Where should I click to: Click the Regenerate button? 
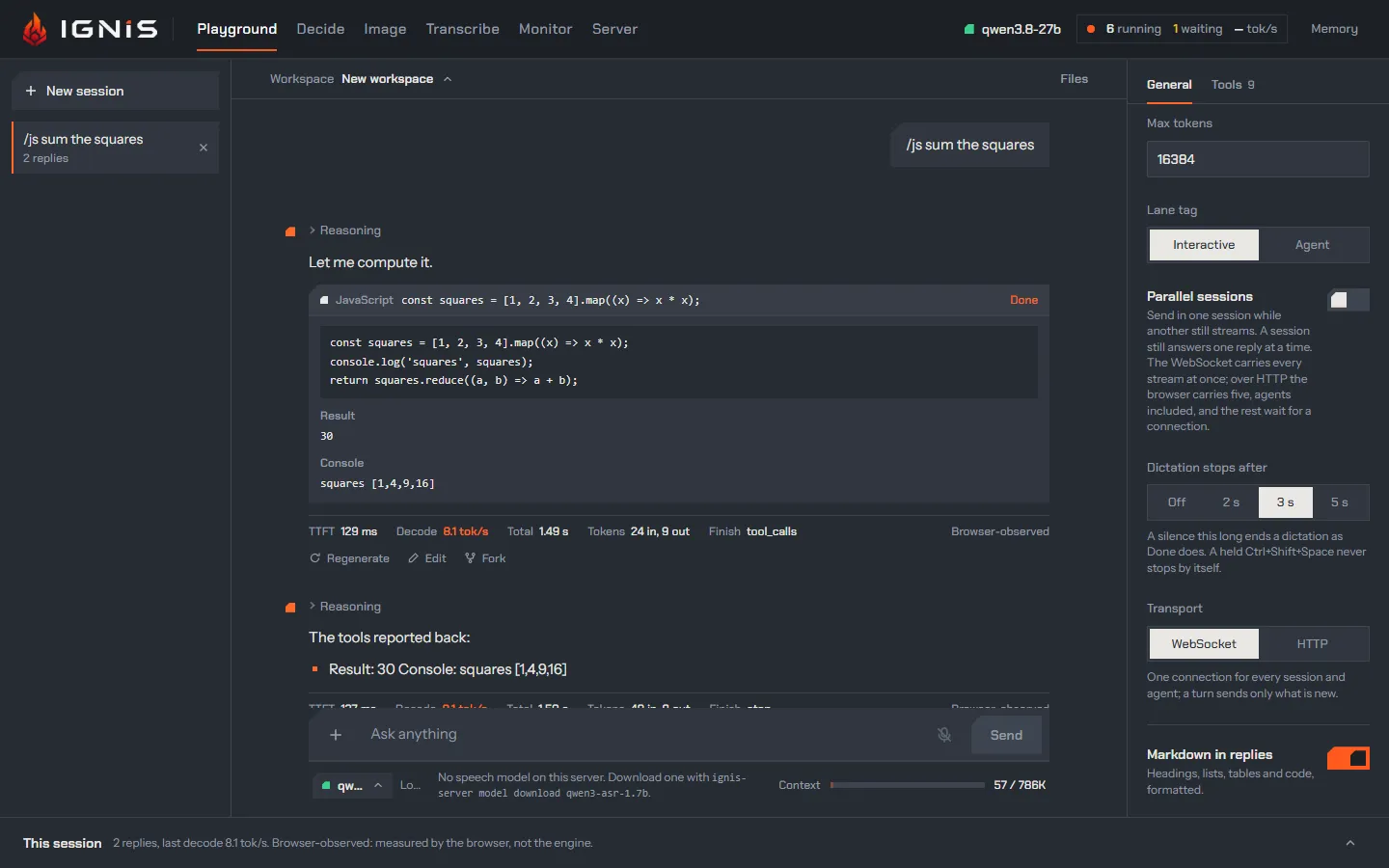(349, 558)
